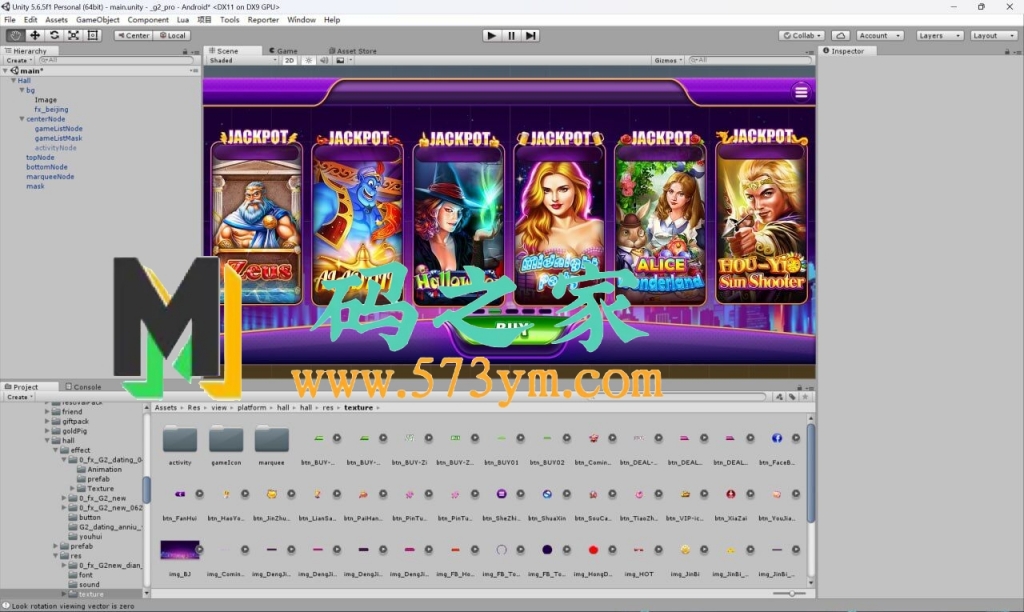Select the btn_VIP-ic asset icon
Screen dimensions: 1024x612
(684, 494)
